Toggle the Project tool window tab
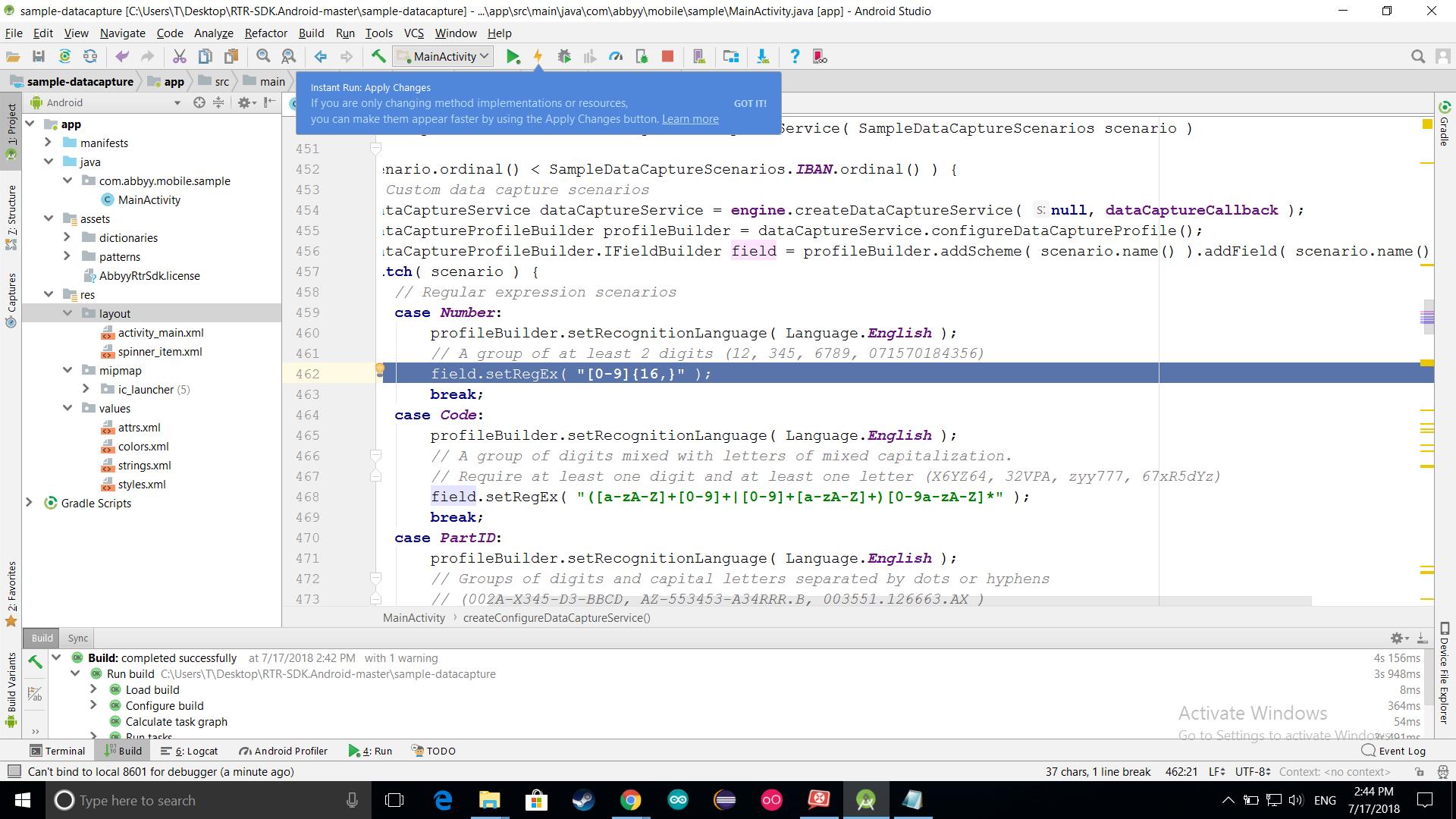Viewport: 1456px width, 819px height. [x=11, y=130]
